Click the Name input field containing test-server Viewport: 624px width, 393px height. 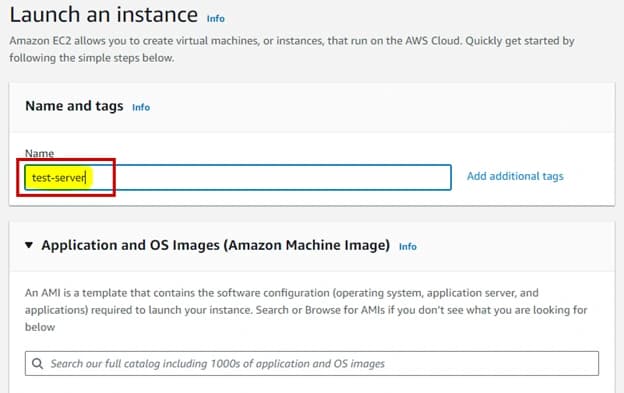(238, 177)
